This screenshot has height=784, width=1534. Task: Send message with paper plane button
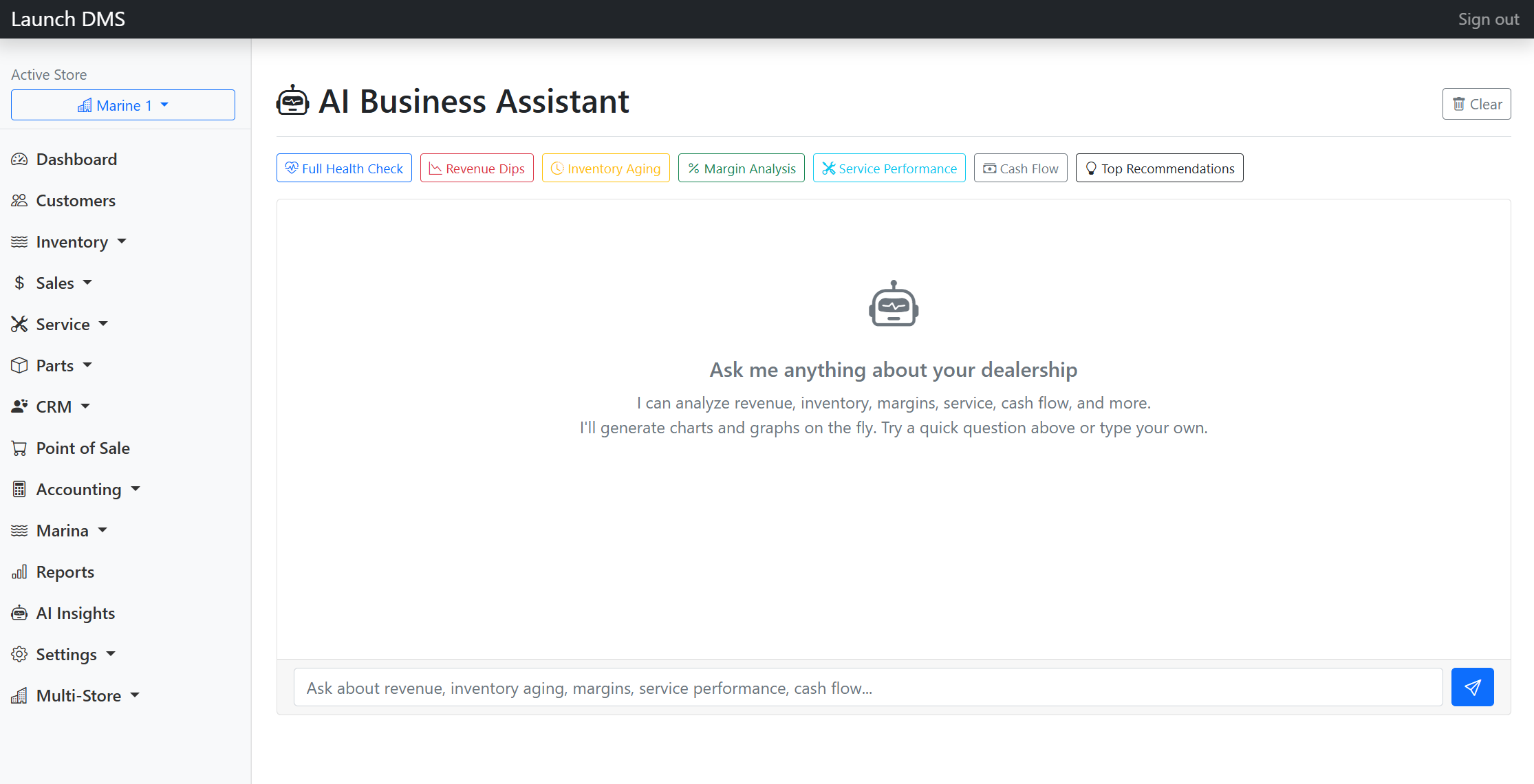1472,687
